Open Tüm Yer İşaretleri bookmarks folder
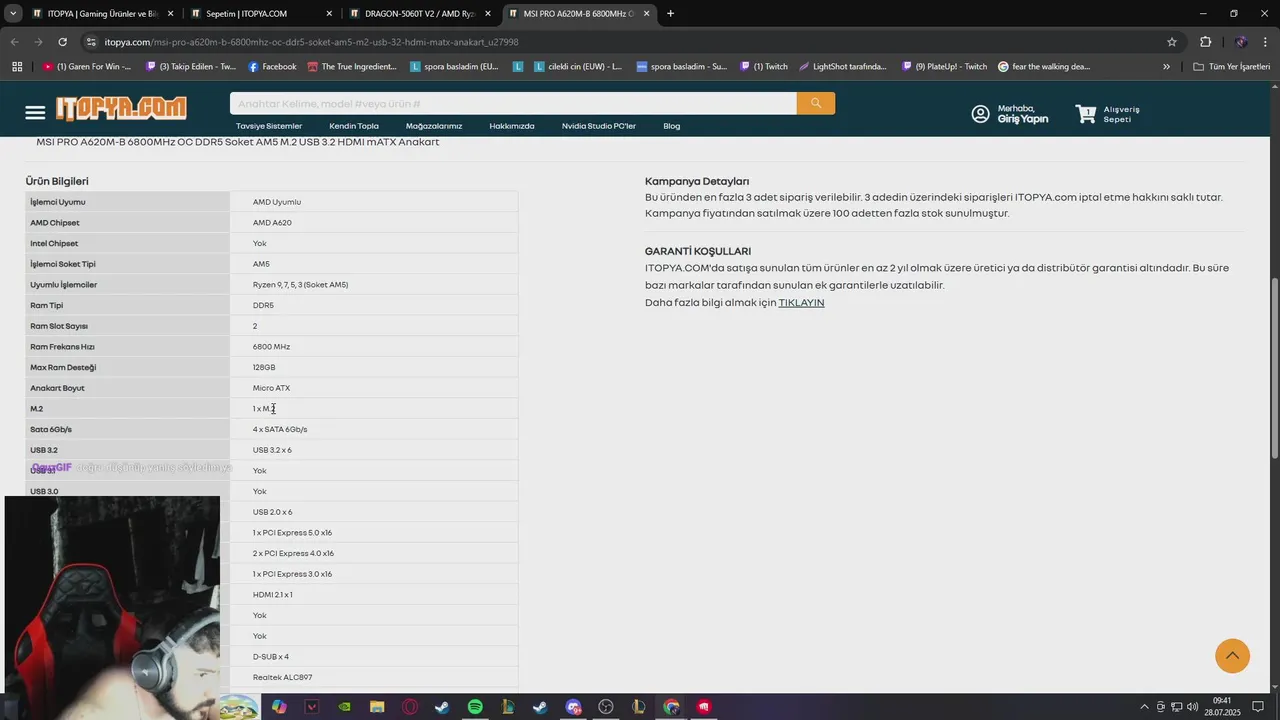1280x720 pixels. (1231, 67)
